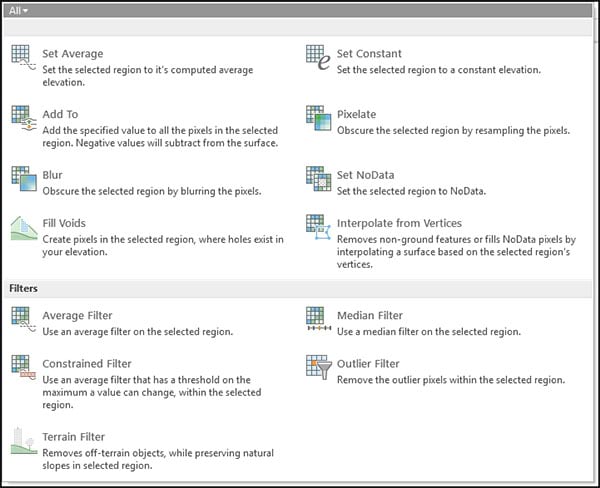Select the Set Constant icon

(x=317, y=59)
